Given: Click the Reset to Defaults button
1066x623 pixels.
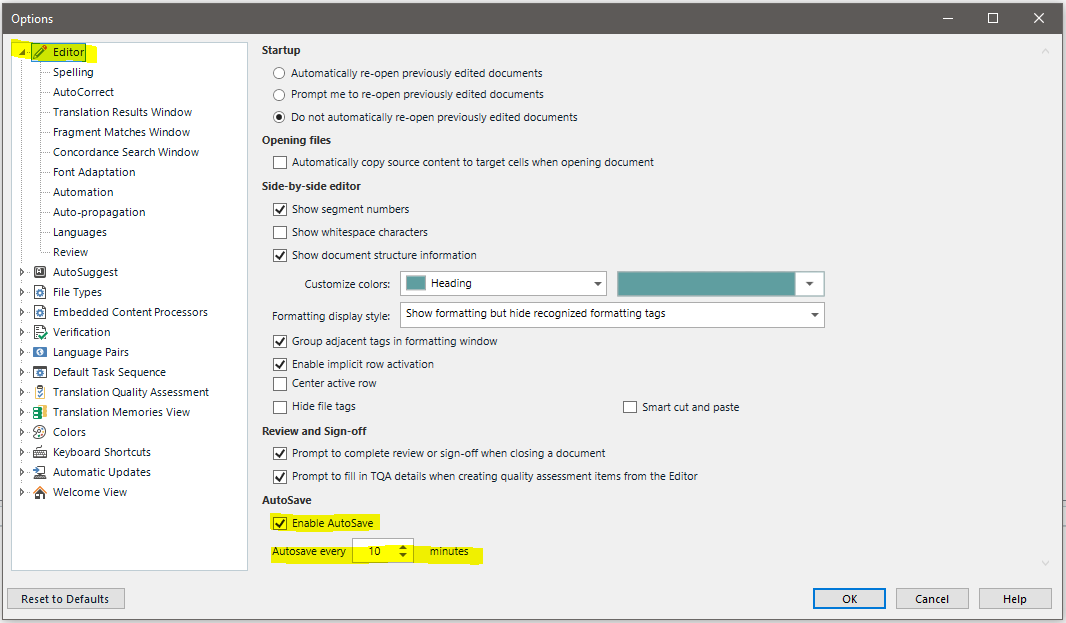Looking at the screenshot, I should tap(65, 598).
